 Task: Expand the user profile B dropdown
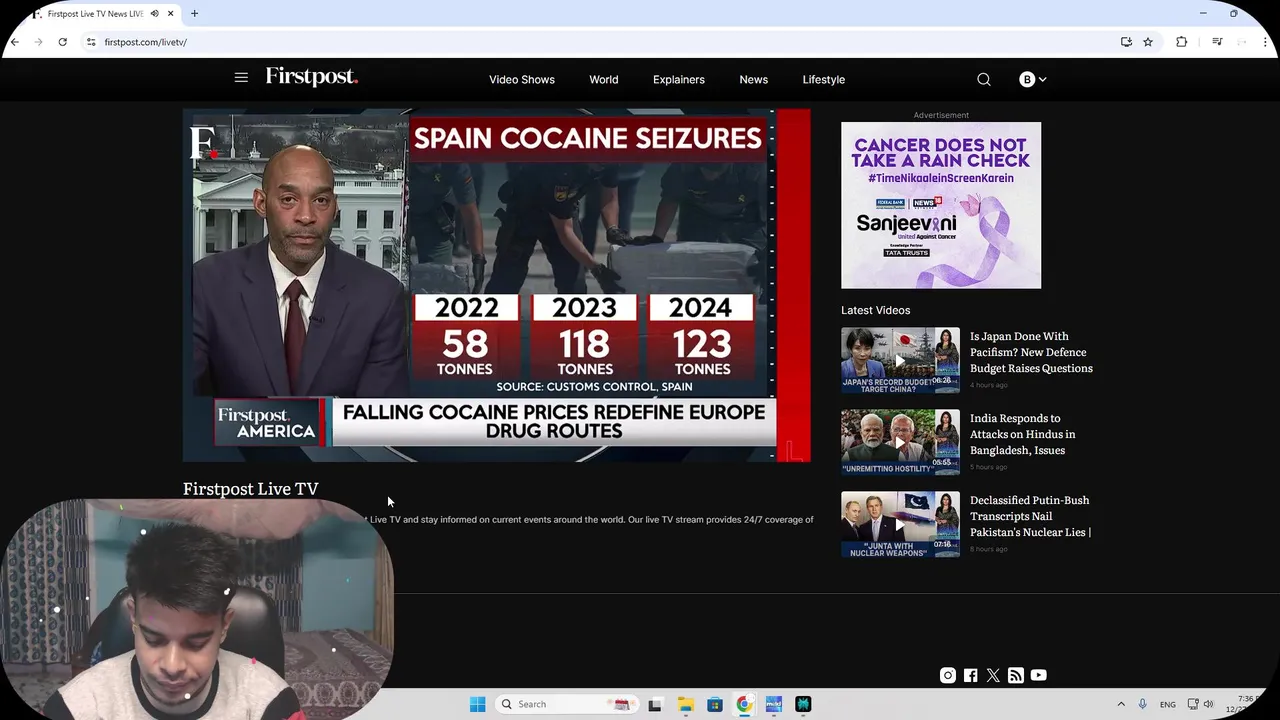[x=1033, y=79]
